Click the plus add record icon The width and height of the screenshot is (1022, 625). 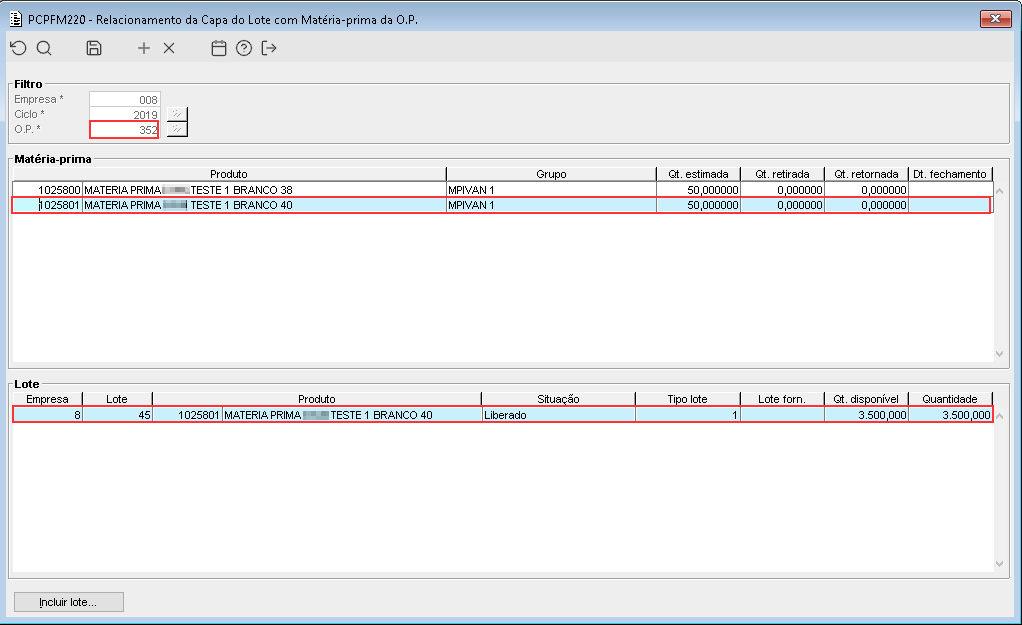[x=143, y=48]
